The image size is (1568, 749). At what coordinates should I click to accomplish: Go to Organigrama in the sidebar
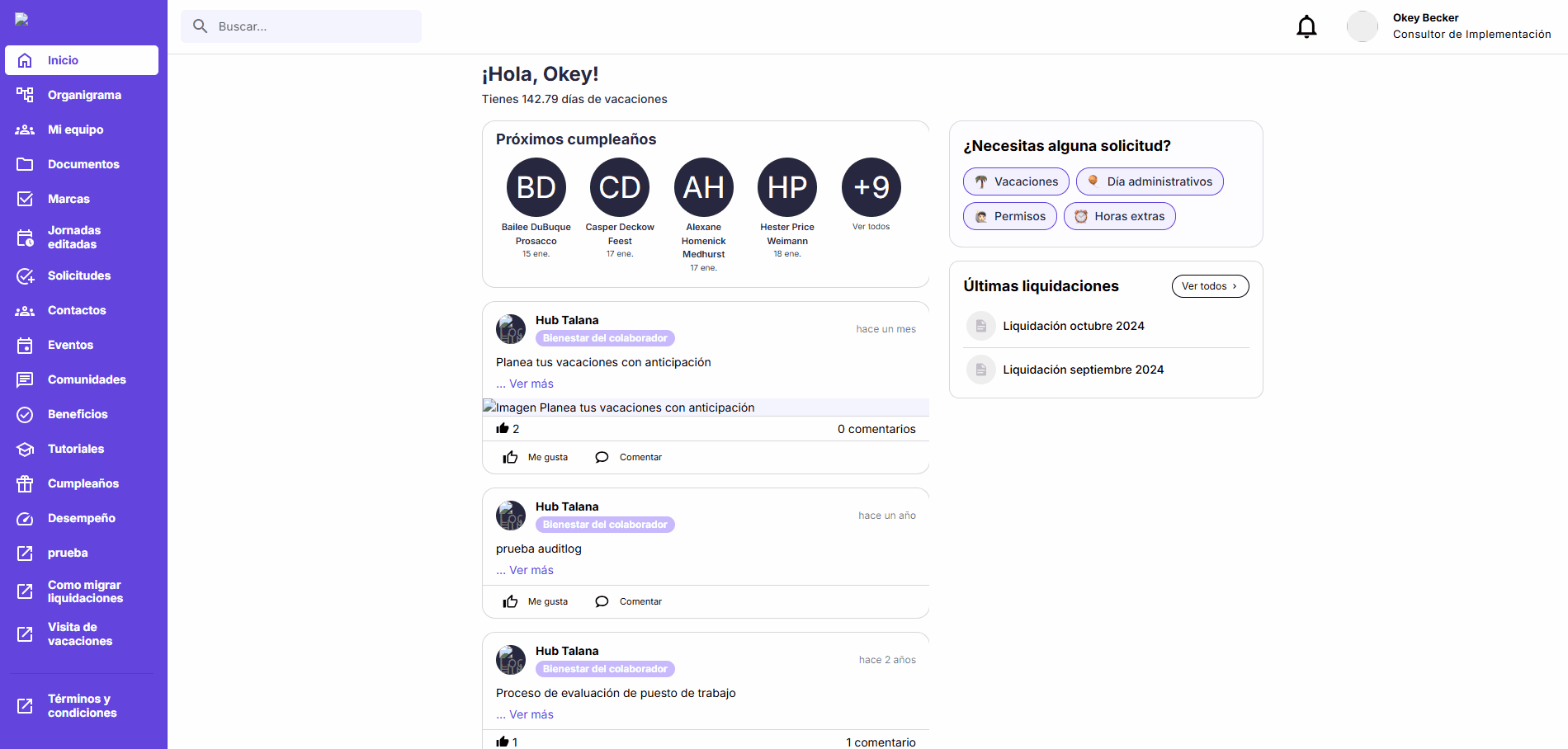click(82, 95)
